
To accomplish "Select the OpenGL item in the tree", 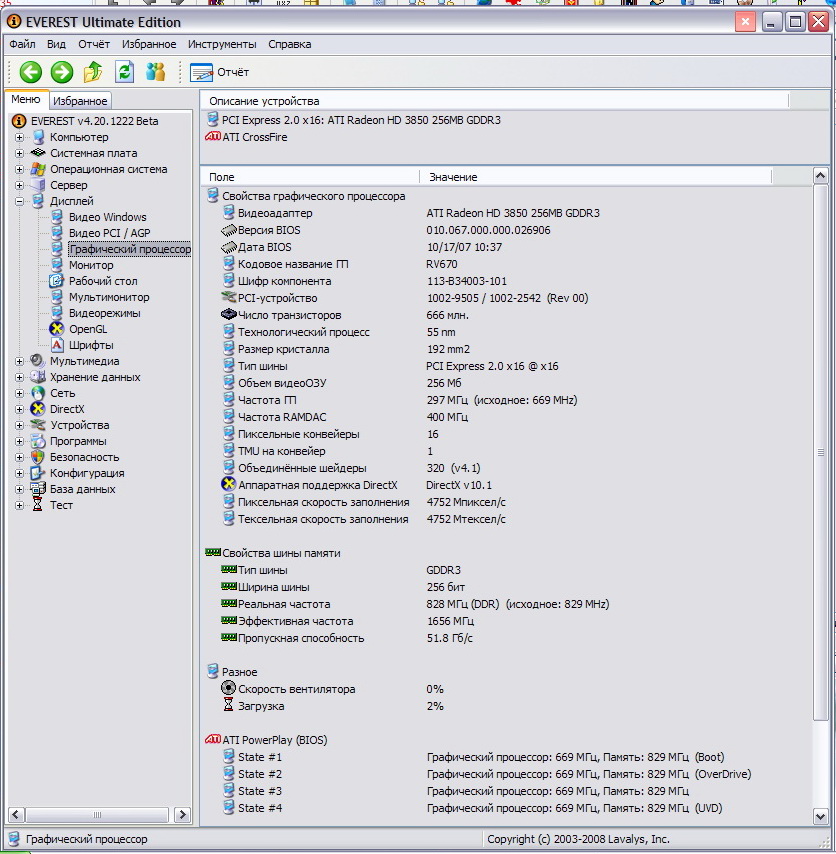I will [x=87, y=329].
